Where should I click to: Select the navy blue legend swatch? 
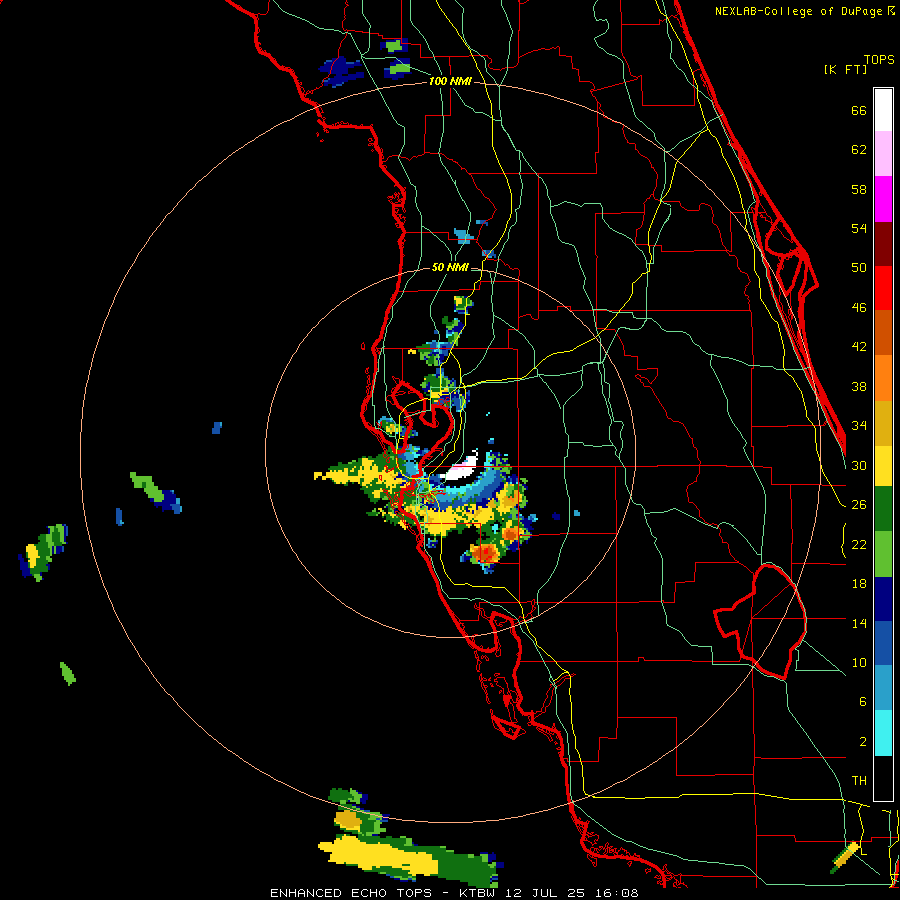tap(883, 599)
